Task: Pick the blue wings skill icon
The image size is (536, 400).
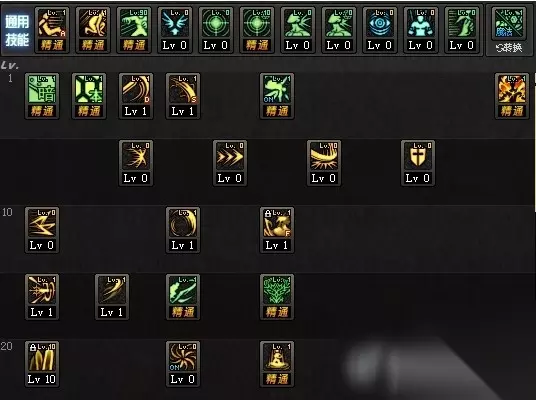Action: pyautogui.click(x=175, y=30)
